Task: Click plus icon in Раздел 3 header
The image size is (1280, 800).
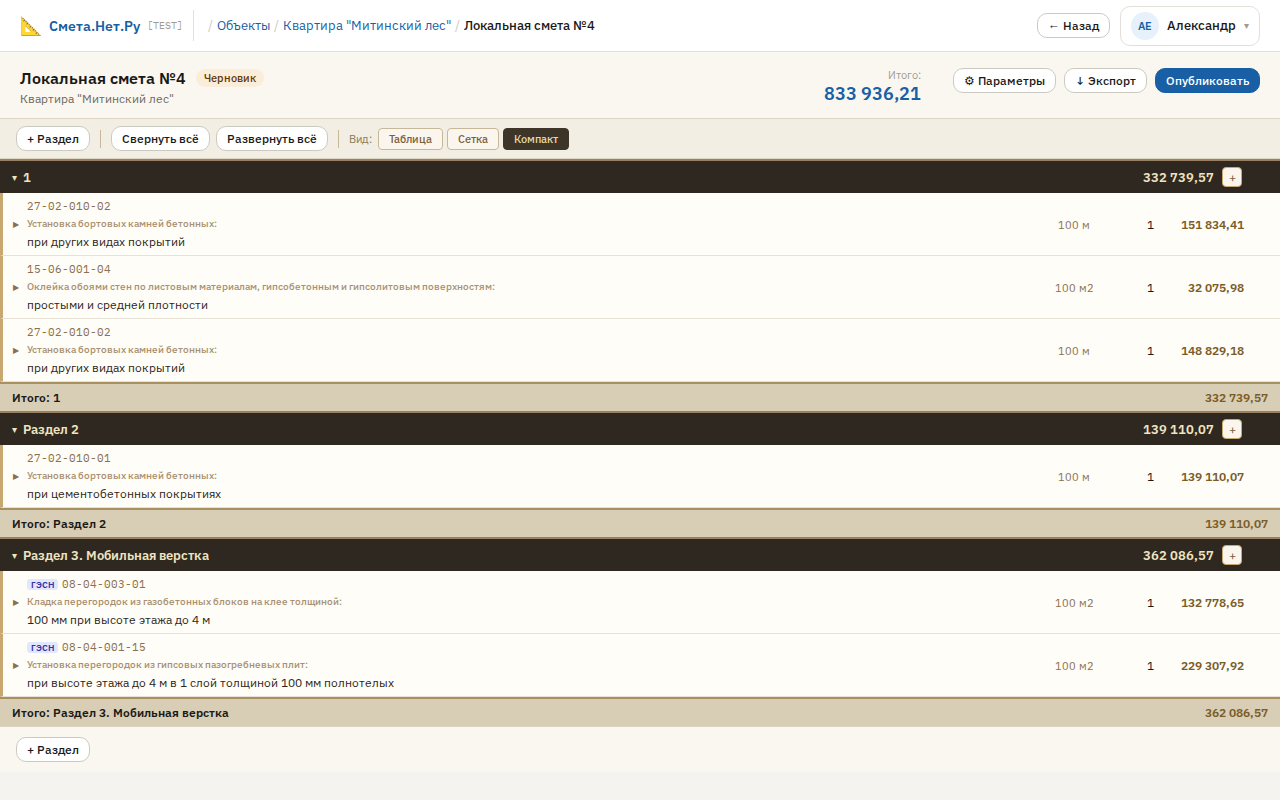Action: point(1232,555)
